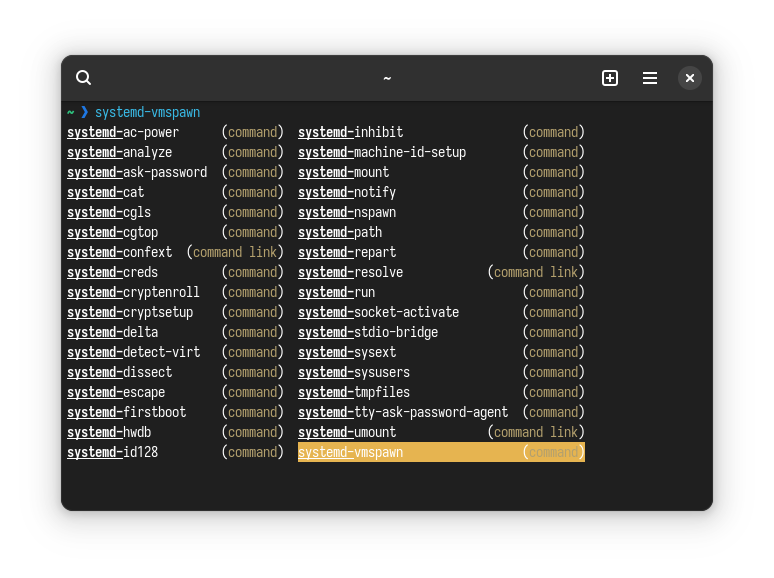Open the hamburger main menu

click(x=650, y=78)
